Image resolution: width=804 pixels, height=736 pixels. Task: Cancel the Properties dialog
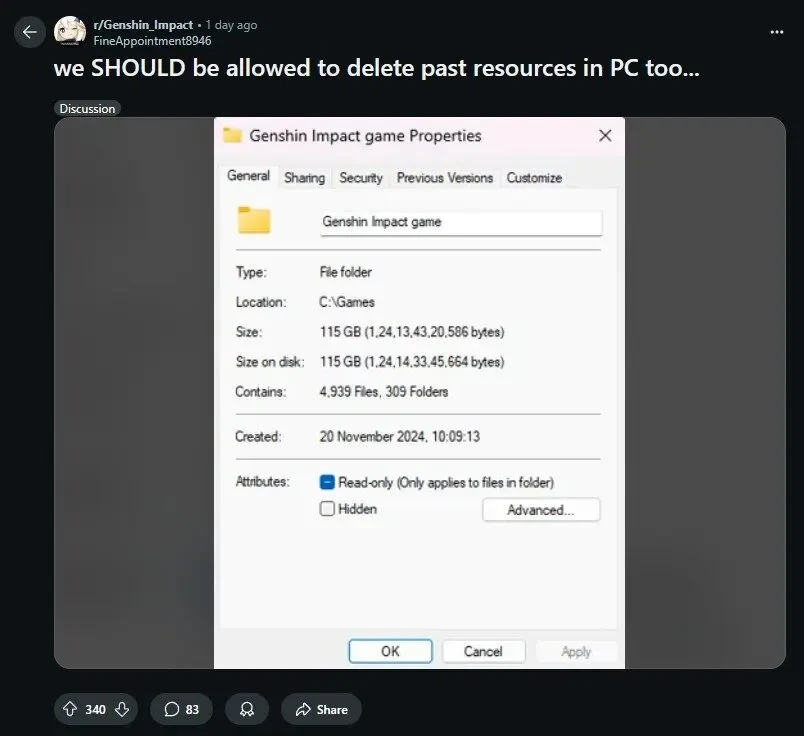483,651
